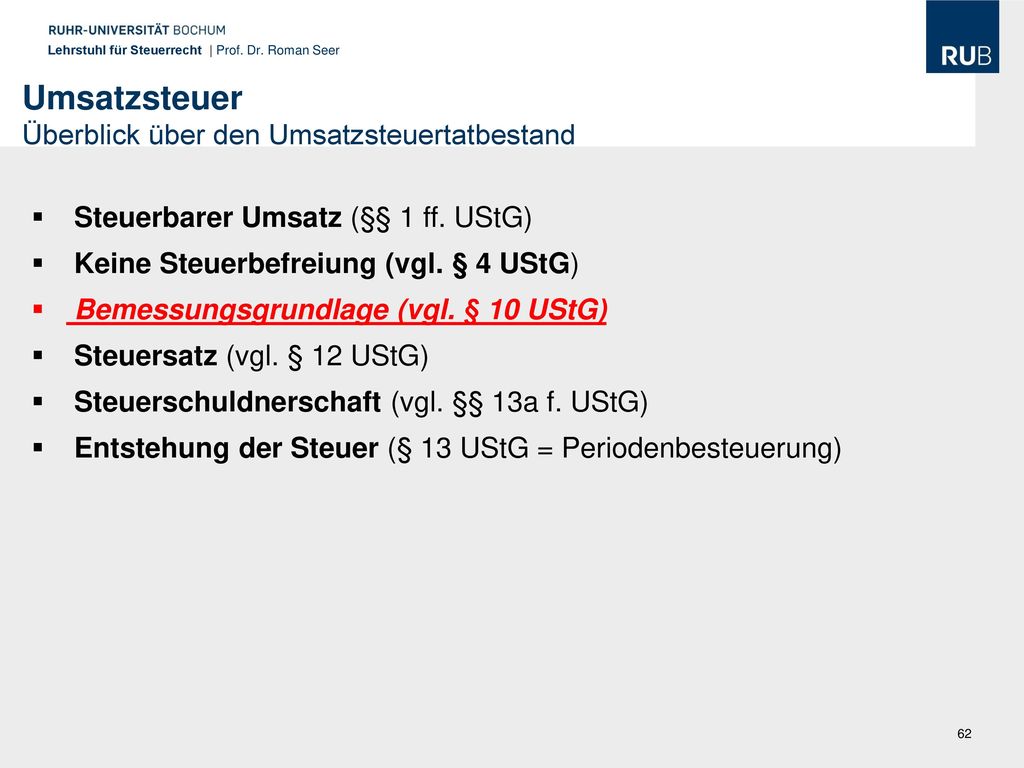Viewport: 1024px width, 768px height.
Task: Click the bullet before Steuerschuldnerschaft
Action: coord(38,402)
